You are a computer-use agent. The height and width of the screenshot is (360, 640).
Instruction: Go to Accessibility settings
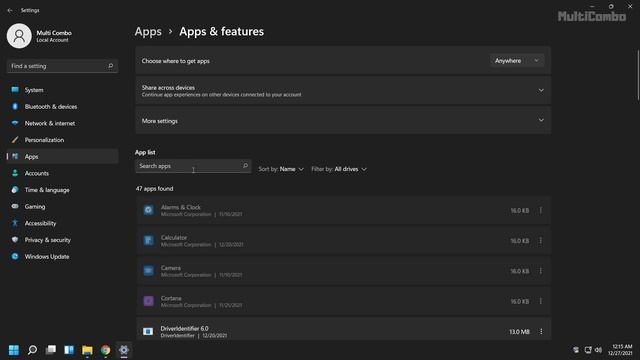click(62, 223)
